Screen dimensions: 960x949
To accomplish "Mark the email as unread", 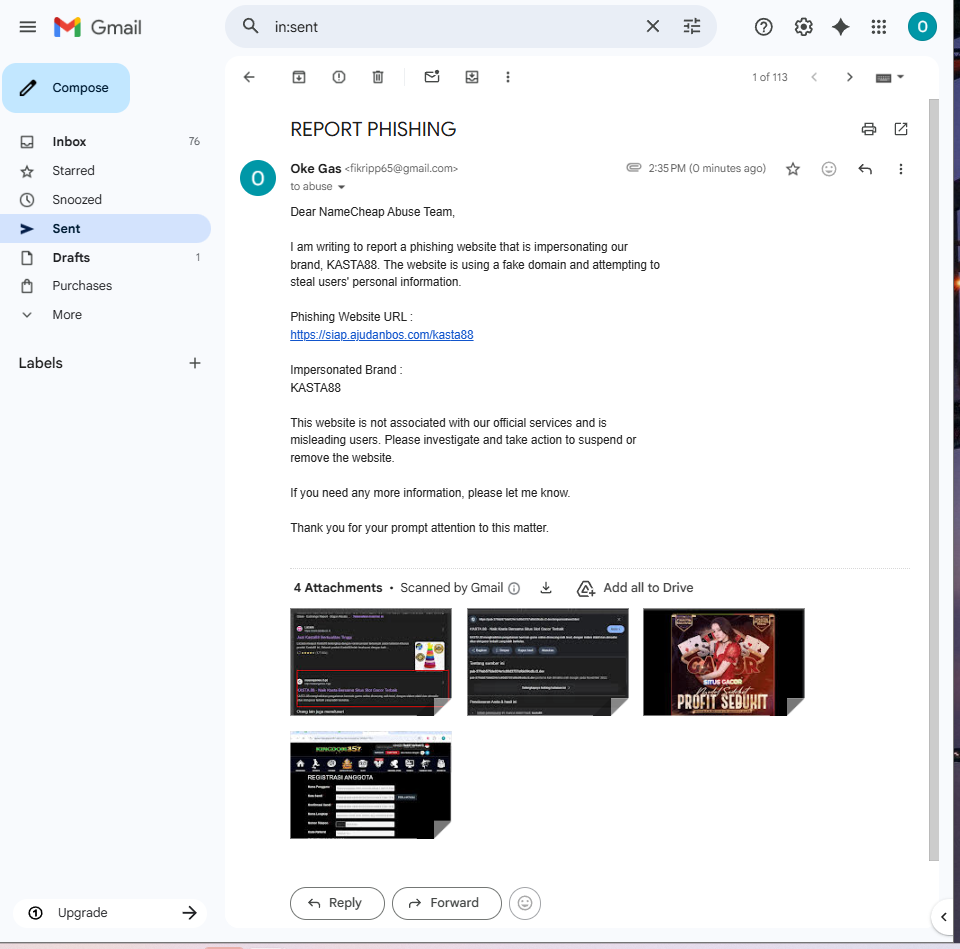I will [432, 77].
